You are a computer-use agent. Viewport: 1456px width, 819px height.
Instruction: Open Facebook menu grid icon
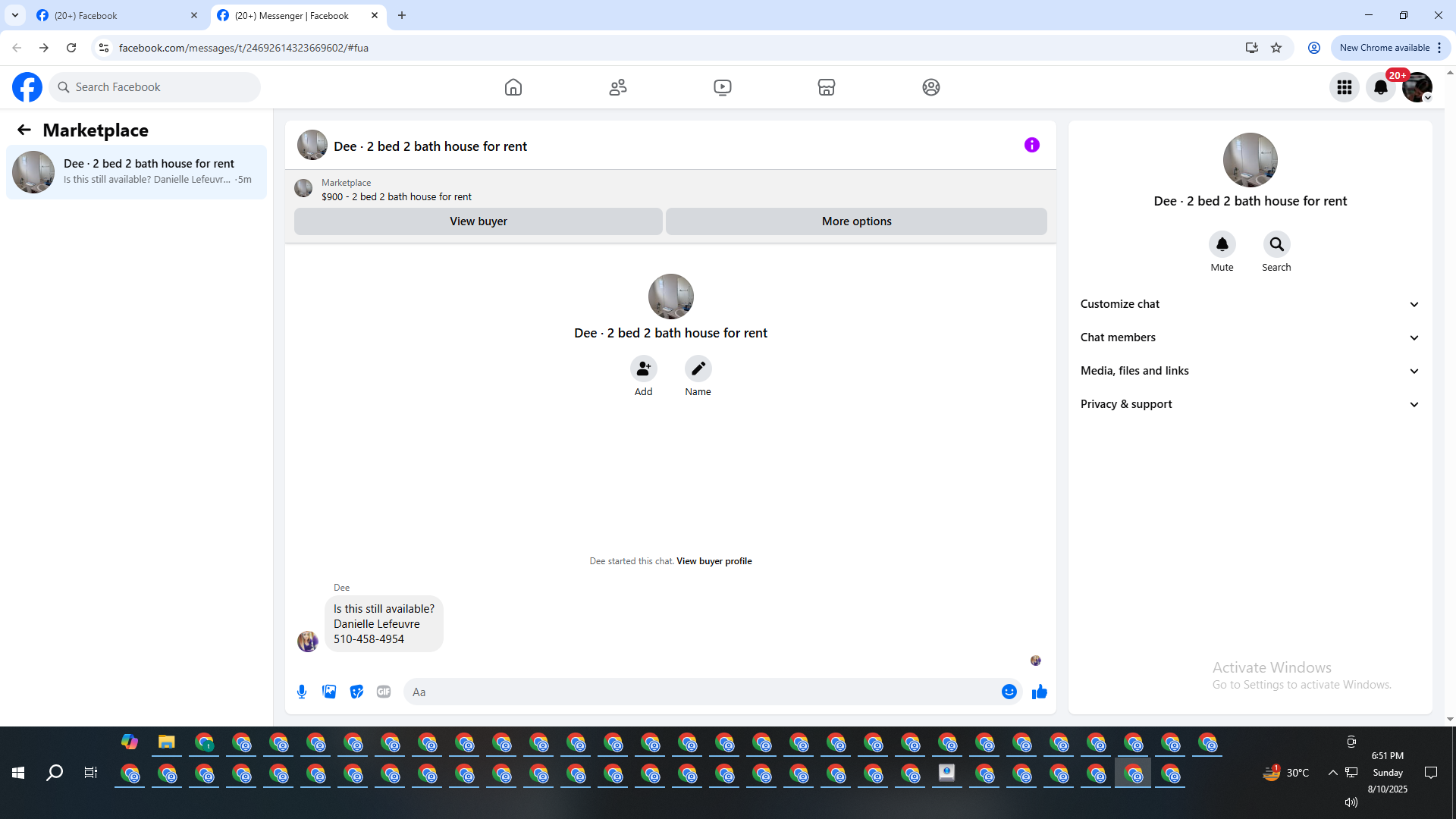coord(1345,87)
